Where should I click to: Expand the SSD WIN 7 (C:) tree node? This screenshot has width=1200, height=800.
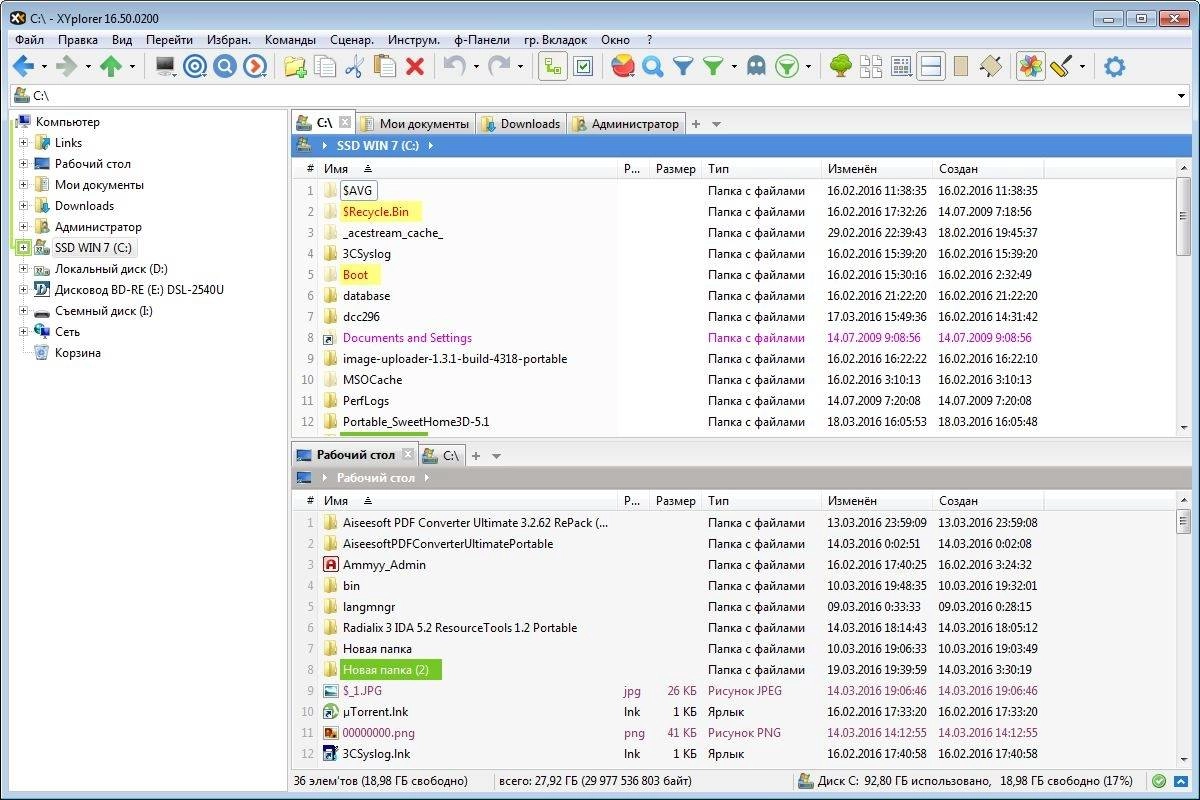[x=23, y=248]
